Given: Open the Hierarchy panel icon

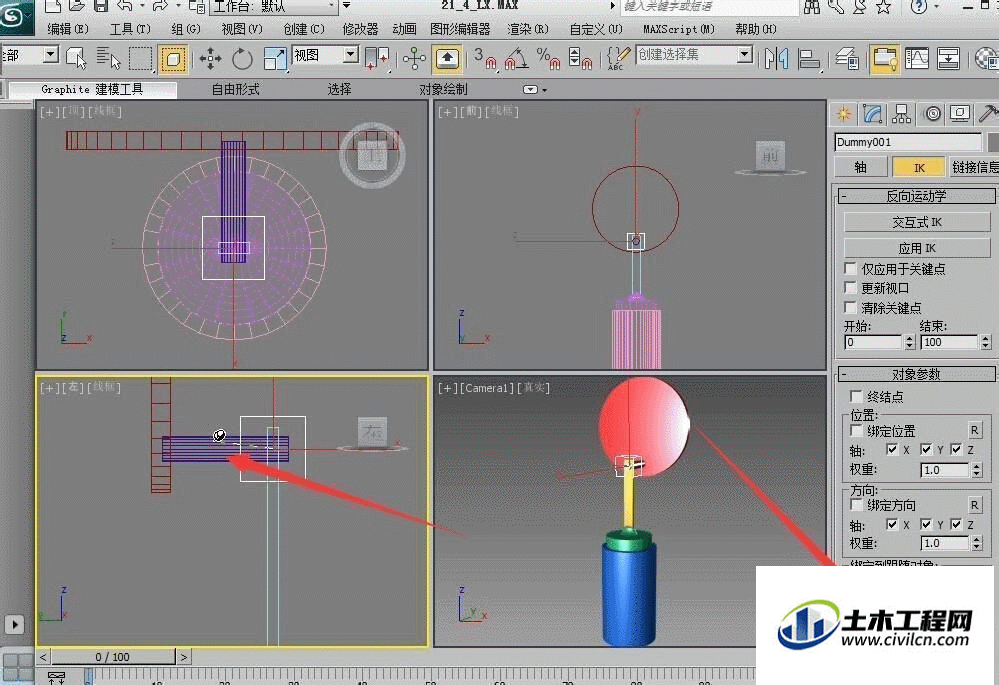Looking at the screenshot, I should 902,114.
